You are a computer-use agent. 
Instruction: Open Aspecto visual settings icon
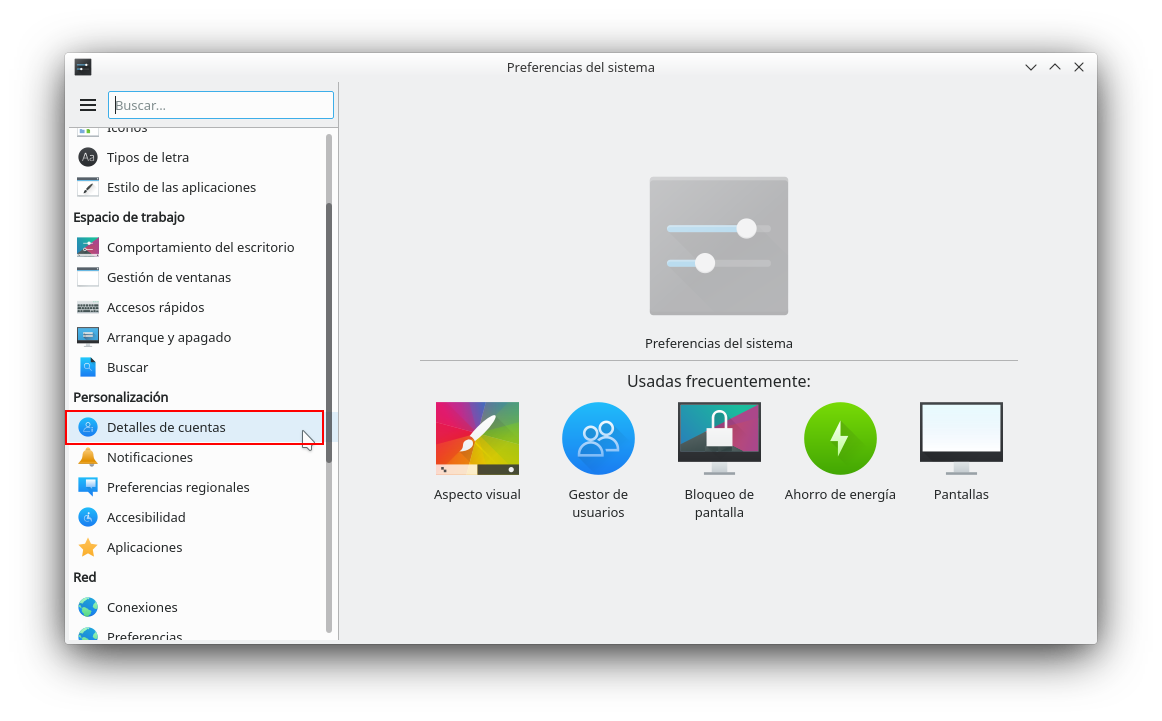(477, 438)
